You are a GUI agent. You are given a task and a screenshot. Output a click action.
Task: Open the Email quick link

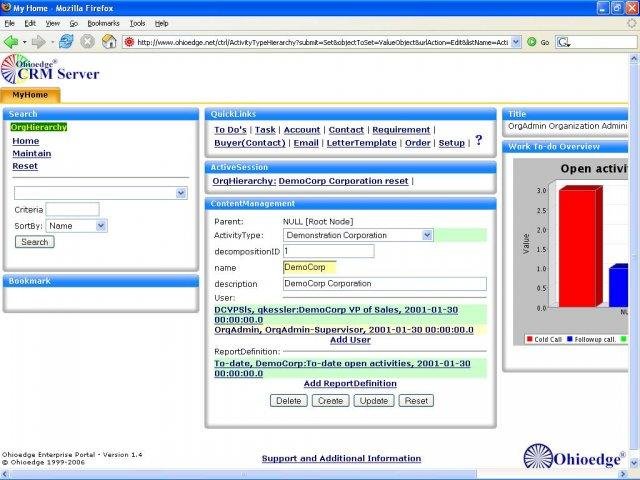pyautogui.click(x=306, y=143)
